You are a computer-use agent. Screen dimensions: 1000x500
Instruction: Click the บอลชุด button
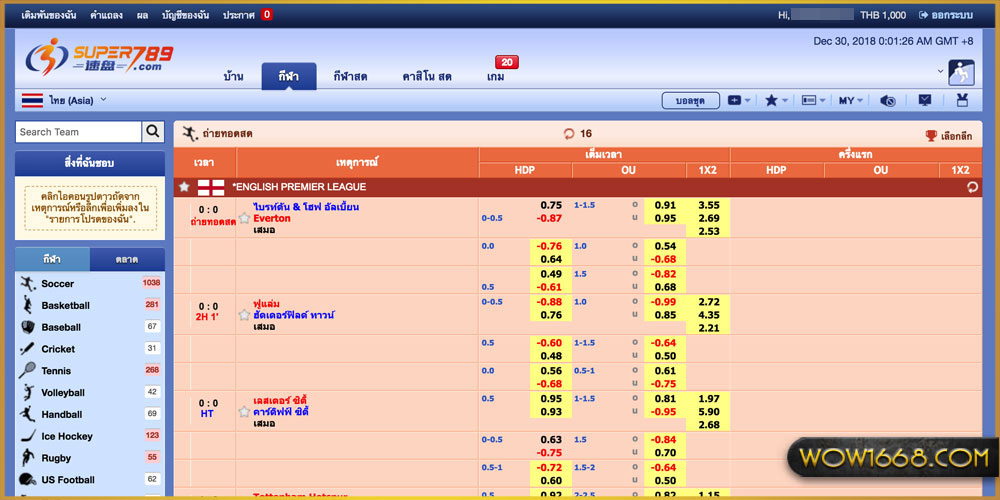[690, 101]
